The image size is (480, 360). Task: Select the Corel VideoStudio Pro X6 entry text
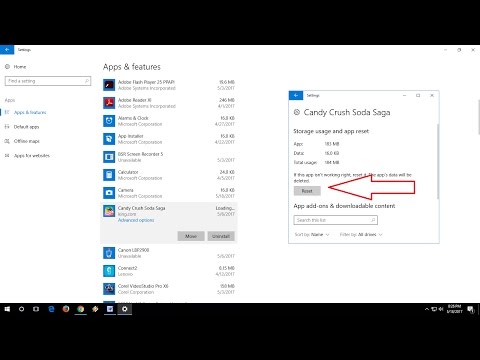coord(143,286)
